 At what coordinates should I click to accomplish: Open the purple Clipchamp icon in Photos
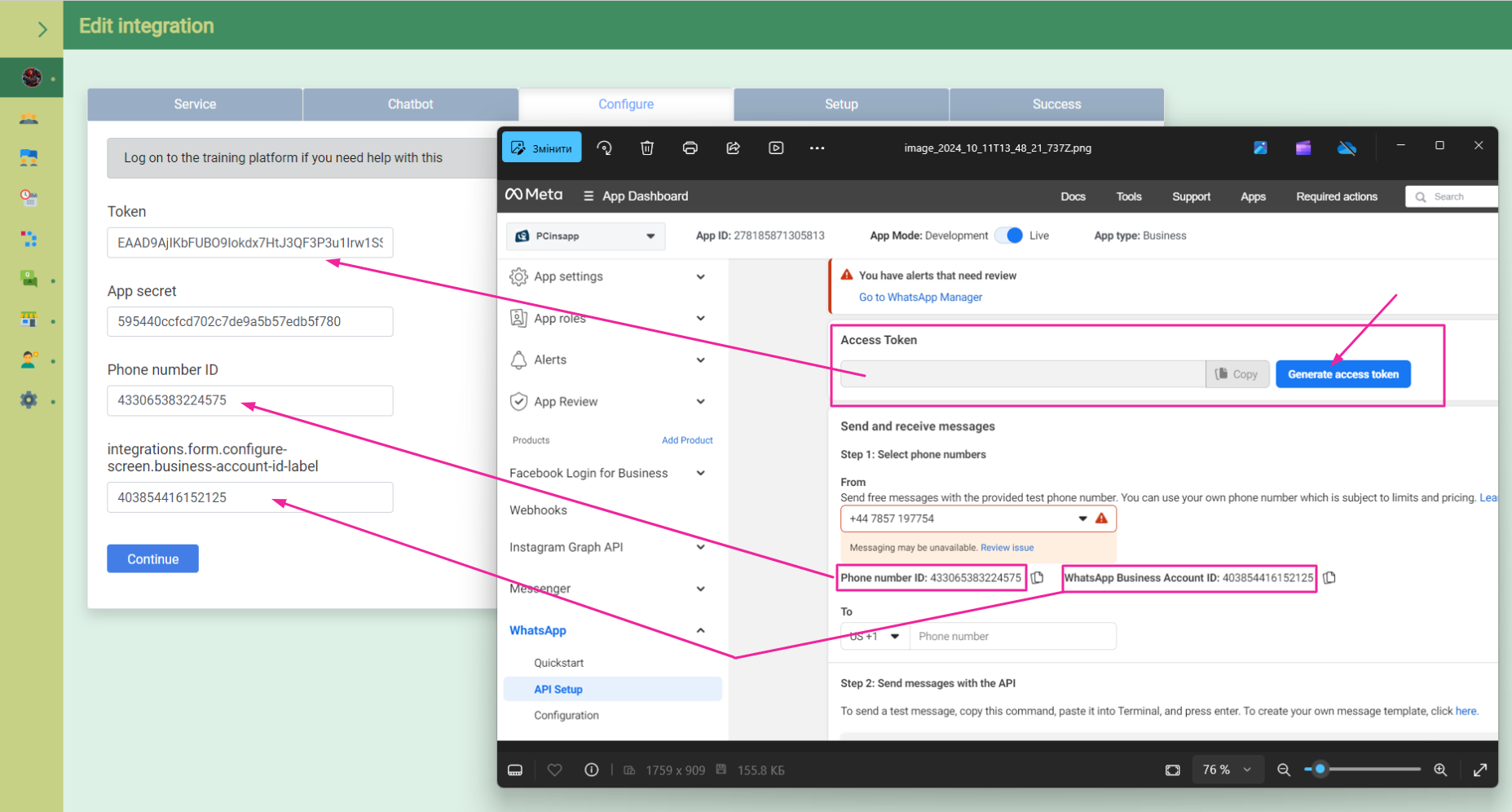tap(1303, 148)
